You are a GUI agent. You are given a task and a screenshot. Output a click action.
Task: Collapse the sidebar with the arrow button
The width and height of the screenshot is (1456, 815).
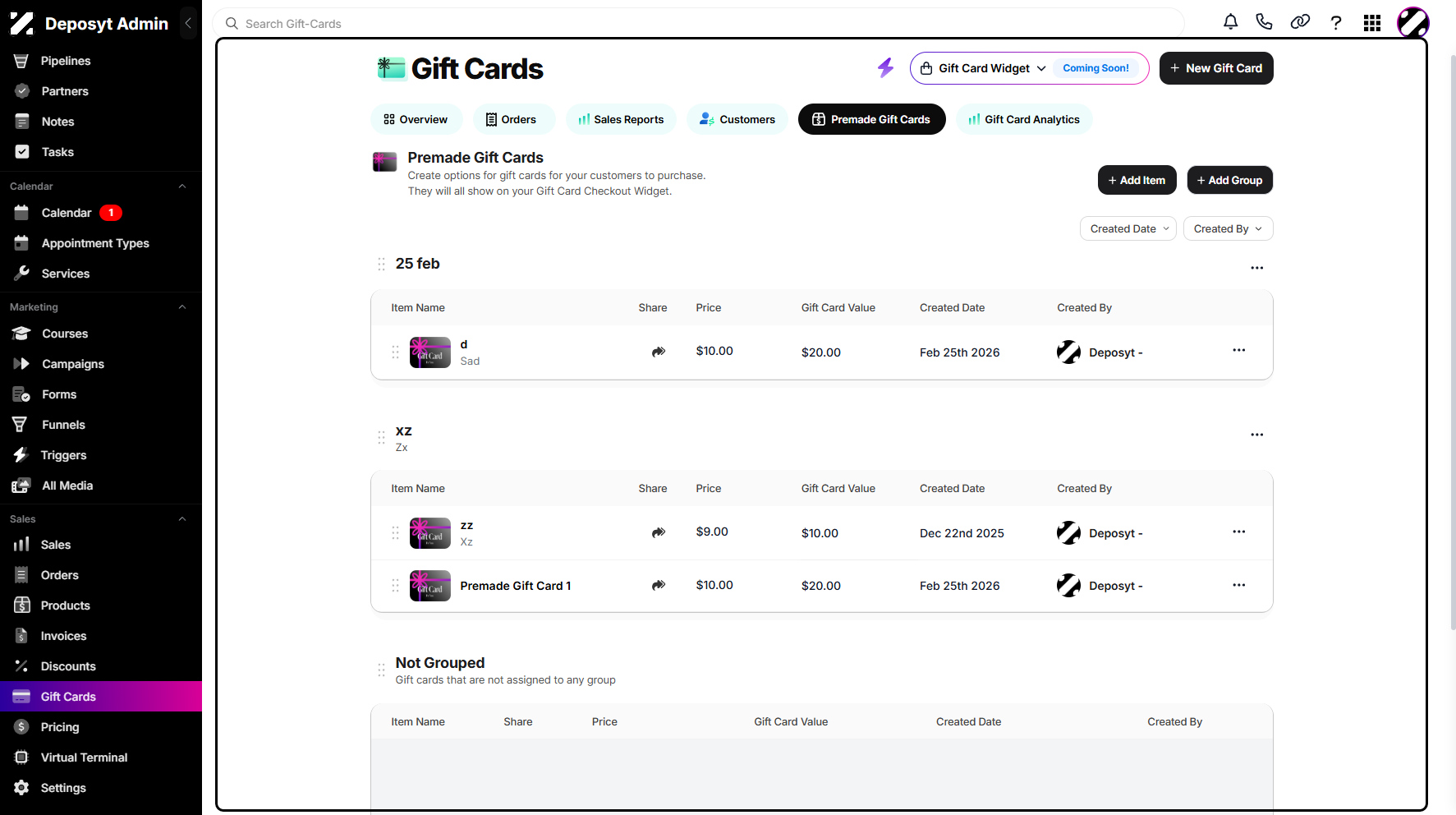(188, 23)
